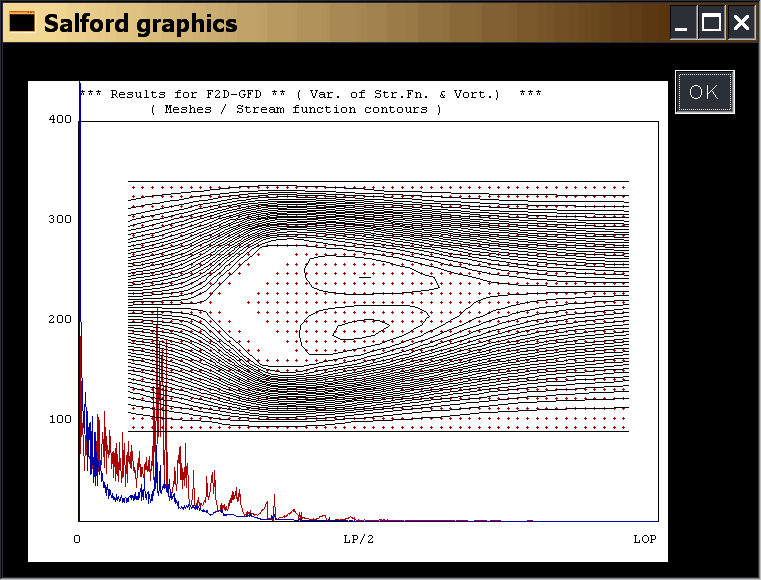This screenshot has width=761, height=580.
Task: Minimize the Salford graphics window
Action: 683,22
